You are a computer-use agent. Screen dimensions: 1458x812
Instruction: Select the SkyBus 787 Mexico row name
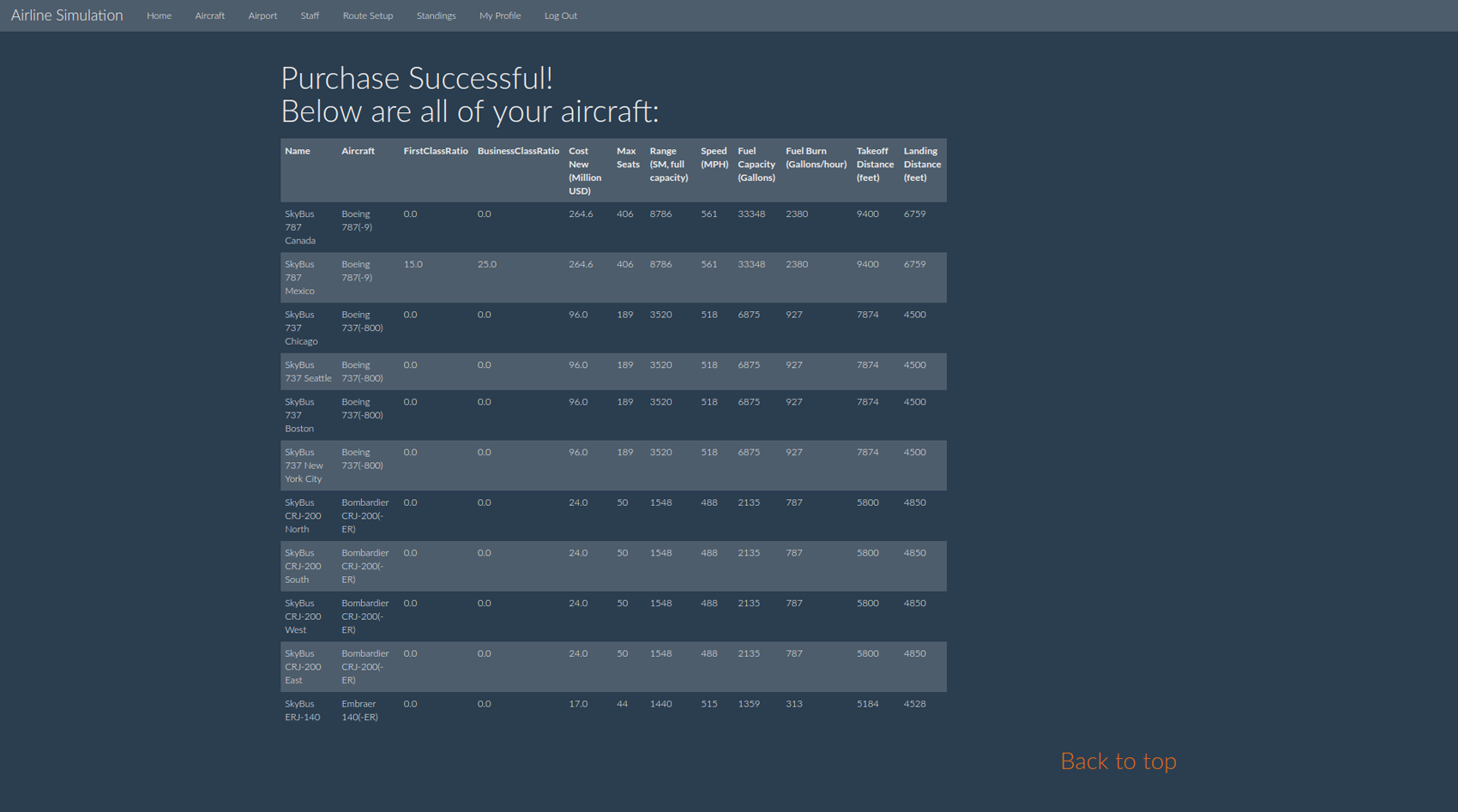(300, 278)
